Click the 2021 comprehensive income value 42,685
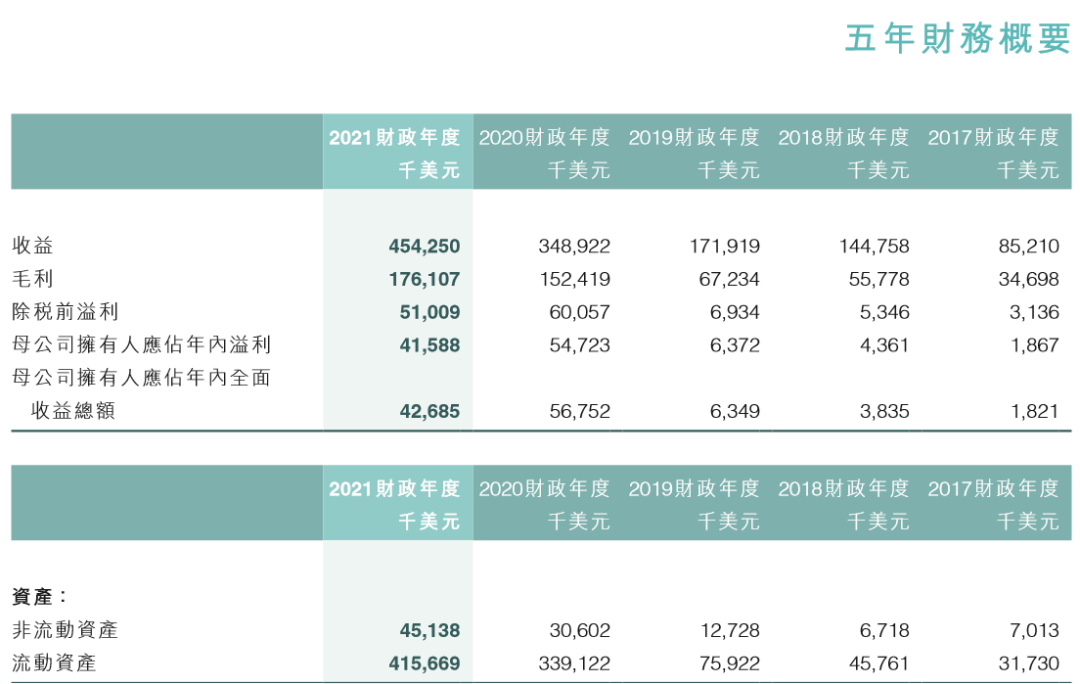Image resolution: width=1080 pixels, height=684 pixels. pyautogui.click(x=430, y=411)
